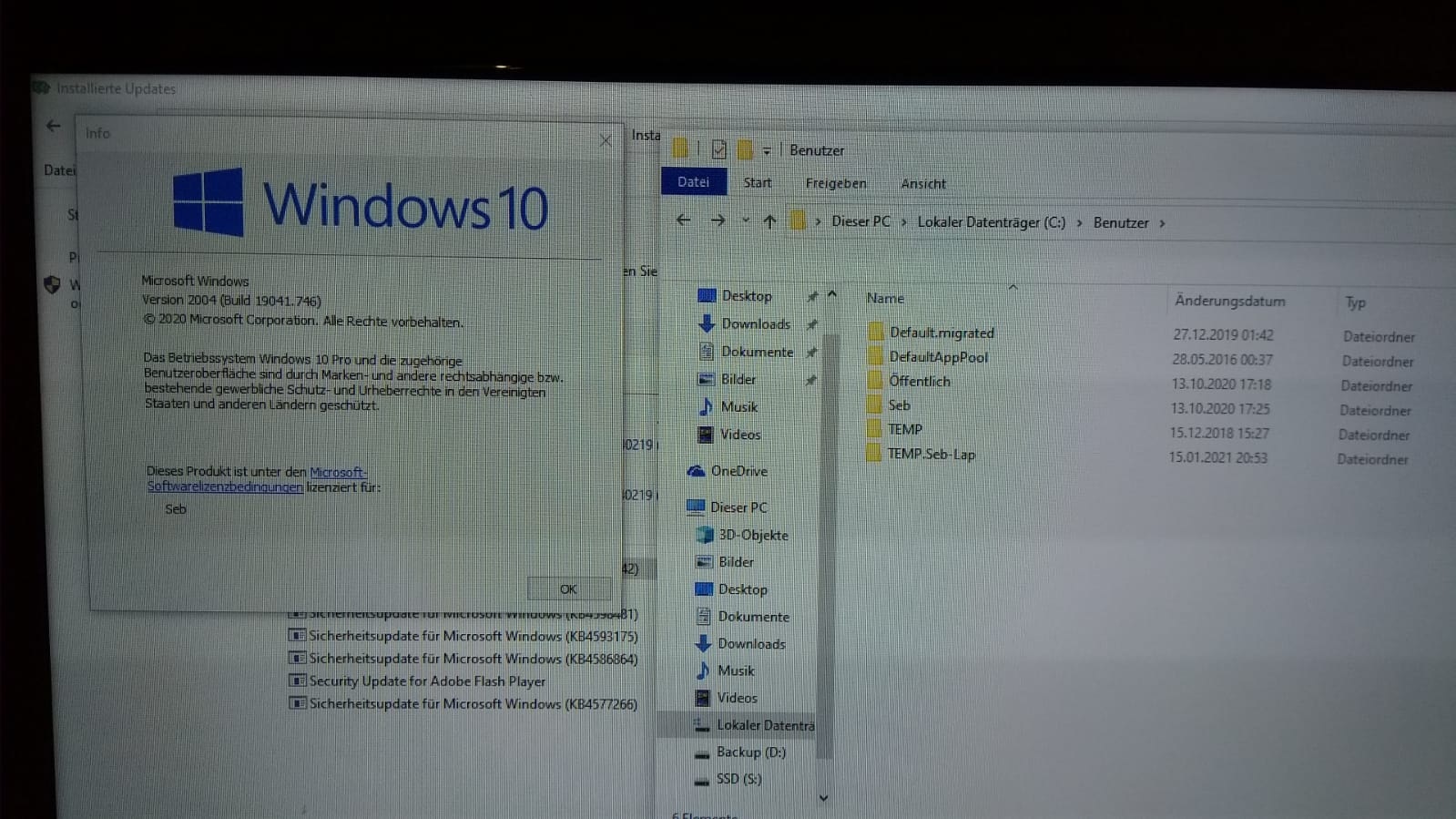Screen dimensions: 1456x819
Task: Select the DefaultAppPool folder
Action: [x=938, y=357]
